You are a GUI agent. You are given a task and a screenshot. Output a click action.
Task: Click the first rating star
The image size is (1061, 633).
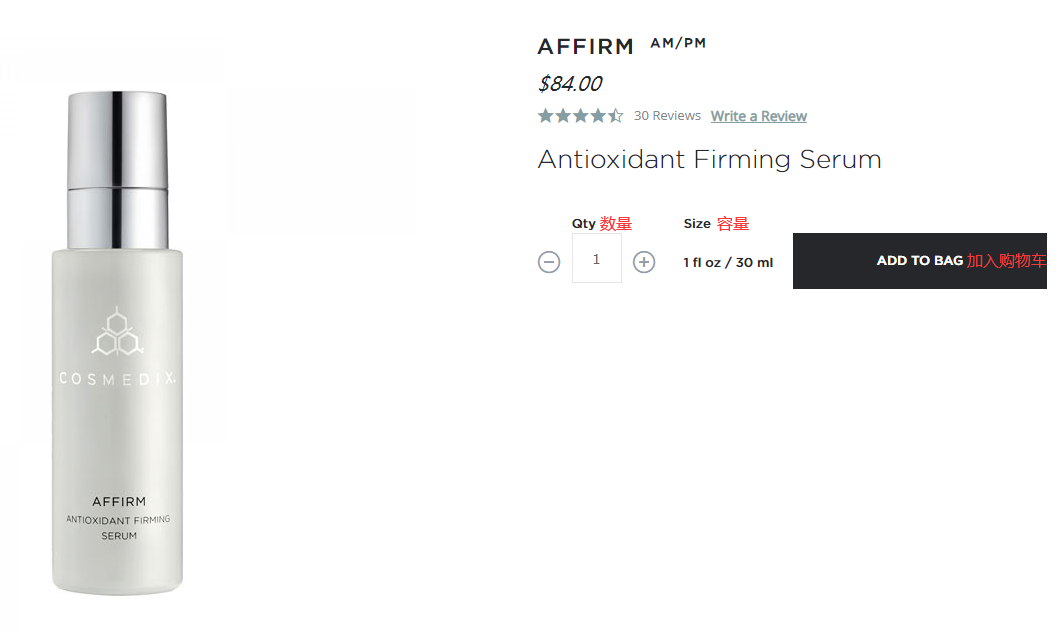pos(546,116)
